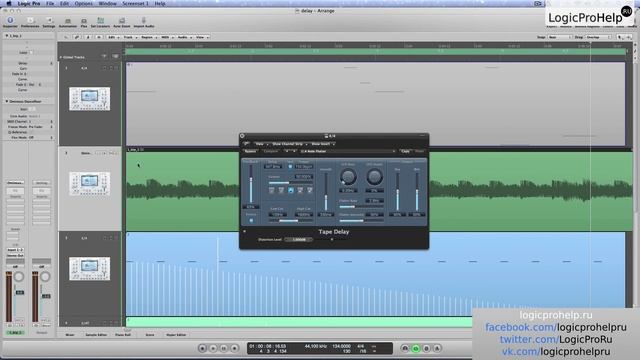640x360 pixels.
Task: Open the Help menu
Action: click(160, 3)
